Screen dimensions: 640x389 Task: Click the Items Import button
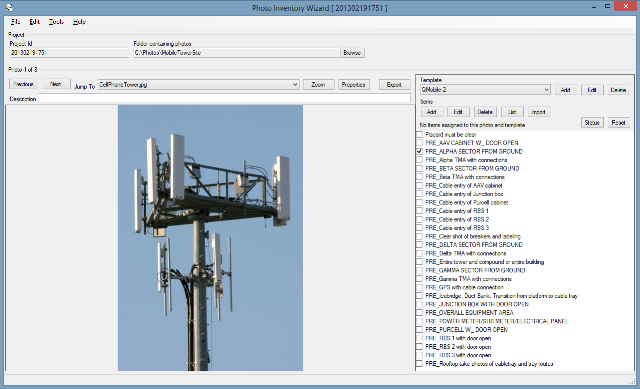tap(538, 112)
